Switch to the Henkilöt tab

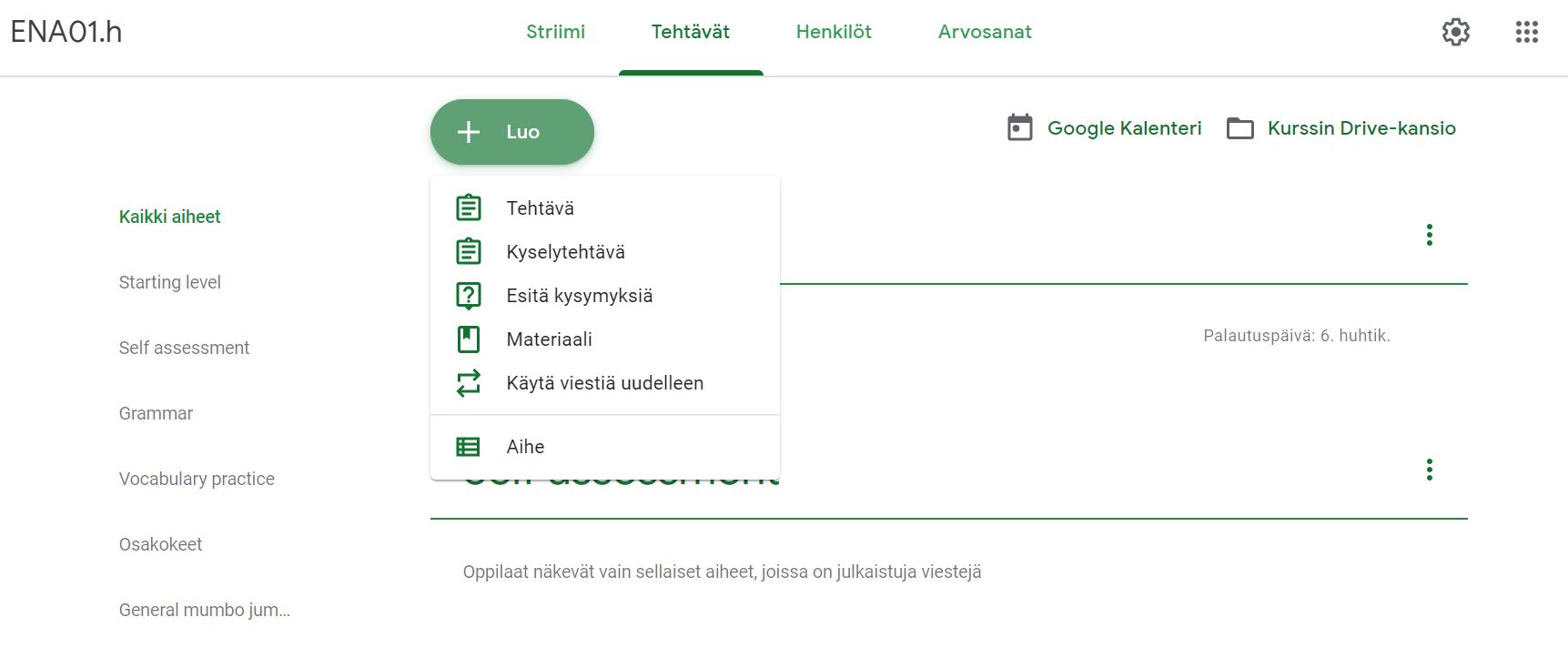pos(834,32)
